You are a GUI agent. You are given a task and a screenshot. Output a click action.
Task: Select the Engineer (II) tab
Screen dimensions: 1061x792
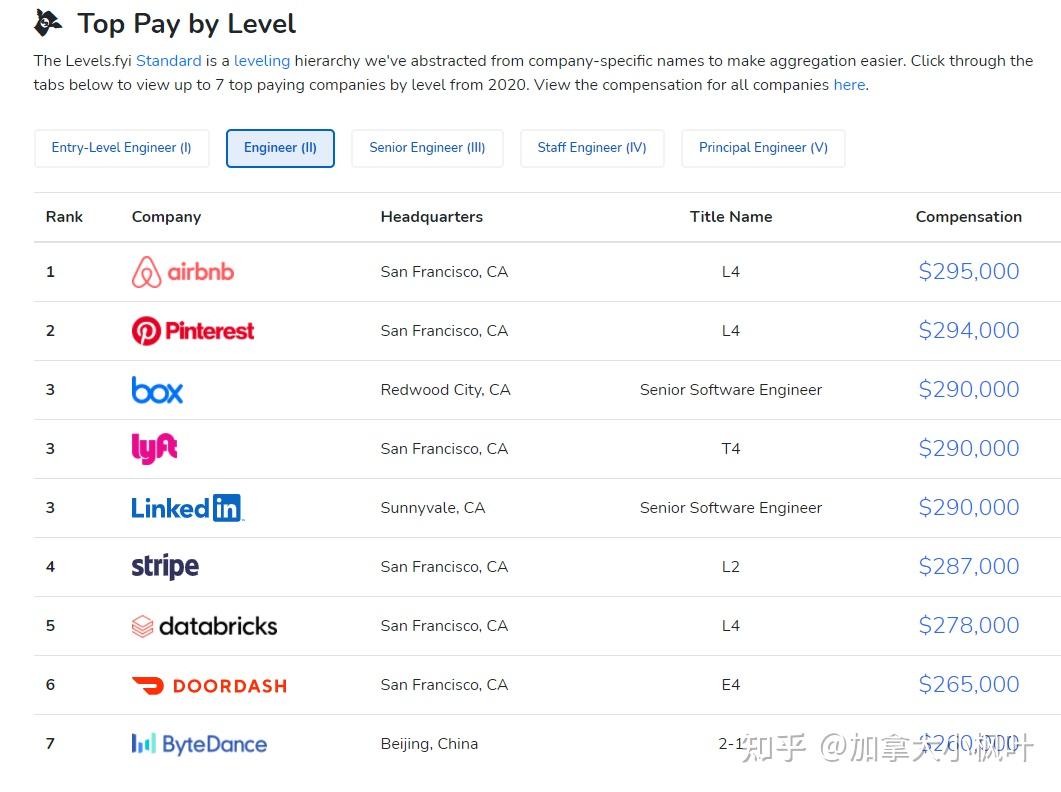[x=280, y=148]
